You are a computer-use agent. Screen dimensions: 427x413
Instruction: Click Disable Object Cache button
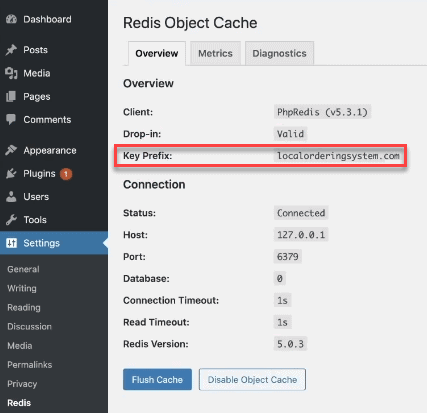(x=252, y=379)
